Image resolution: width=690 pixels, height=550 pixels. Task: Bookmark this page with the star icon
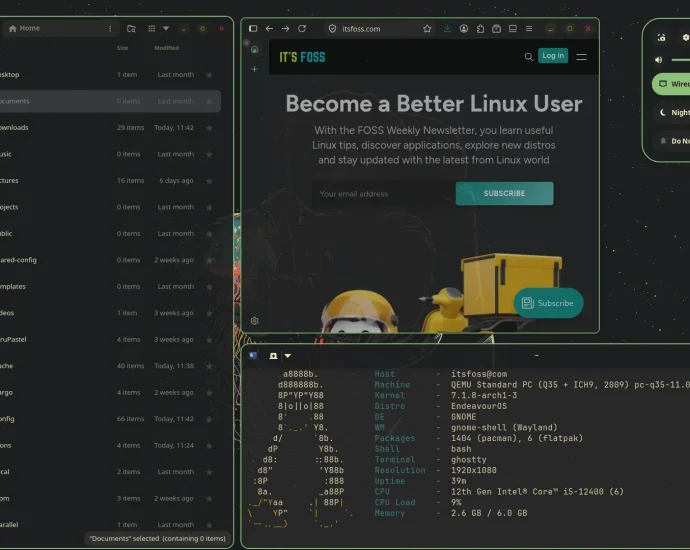point(427,29)
